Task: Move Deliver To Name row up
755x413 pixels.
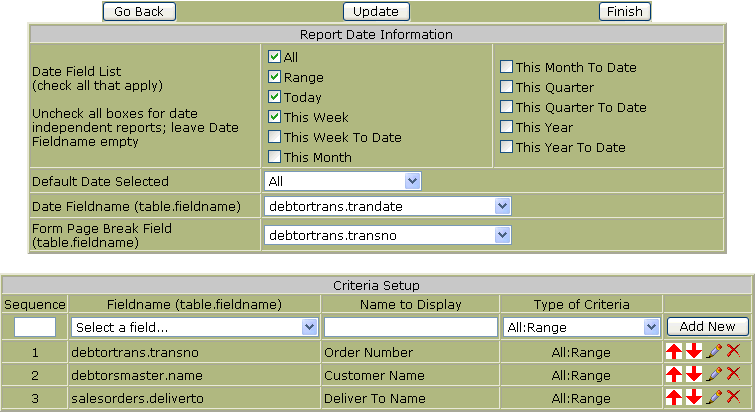Action: click(x=674, y=397)
